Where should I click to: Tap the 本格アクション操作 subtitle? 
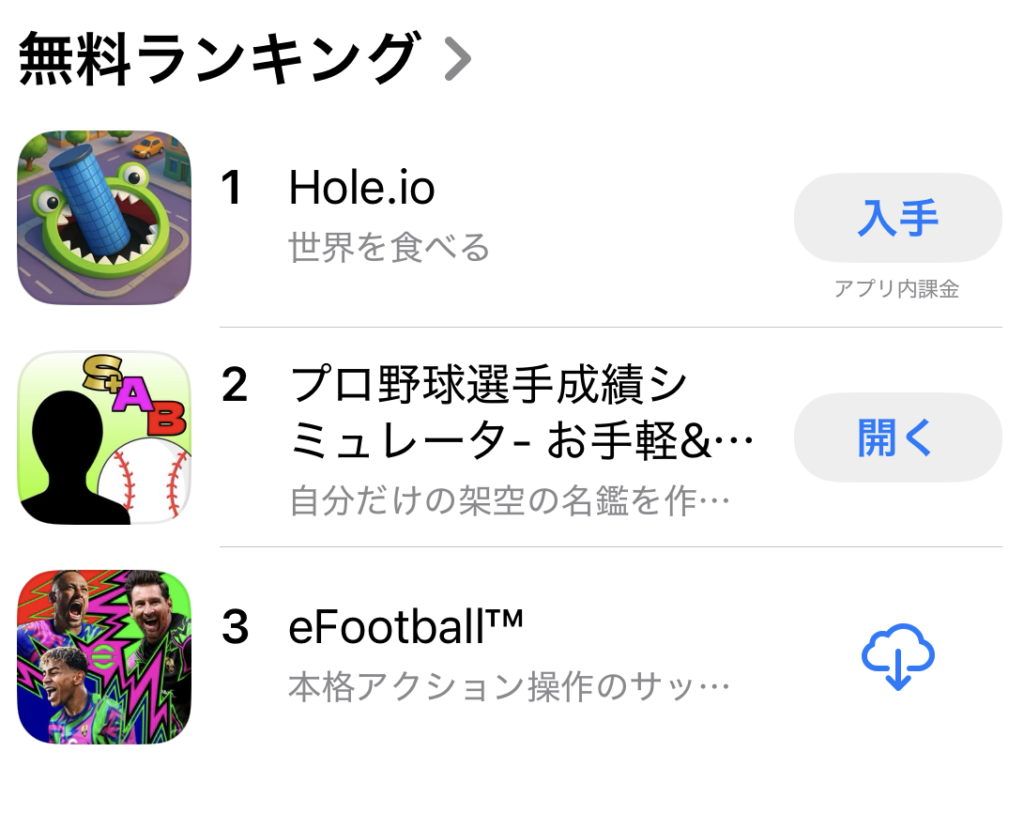click(x=508, y=687)
